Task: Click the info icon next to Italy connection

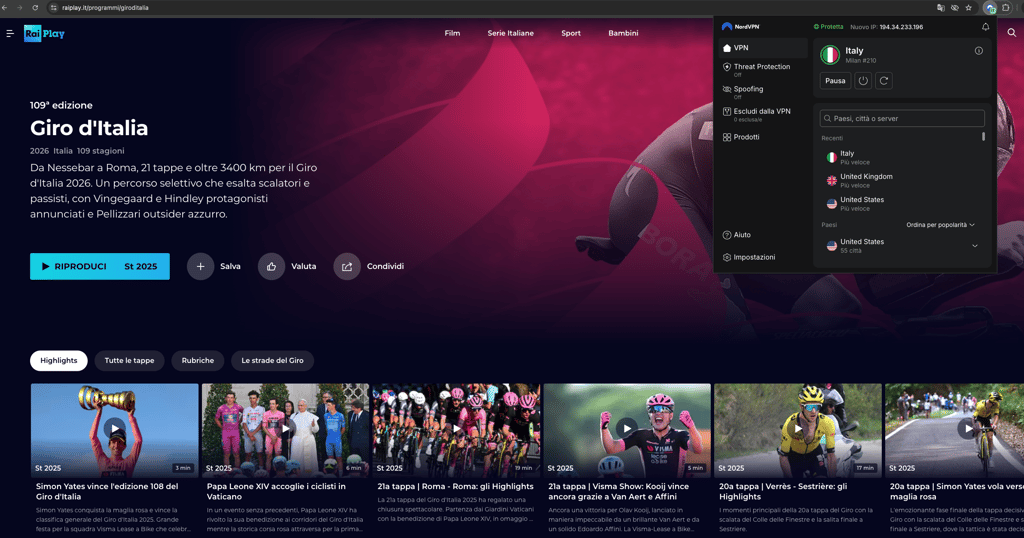Action: [x=978, y=51]
